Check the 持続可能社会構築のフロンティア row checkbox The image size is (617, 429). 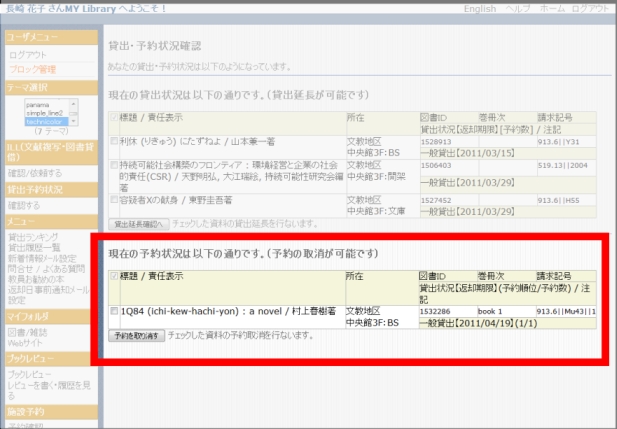114,165
